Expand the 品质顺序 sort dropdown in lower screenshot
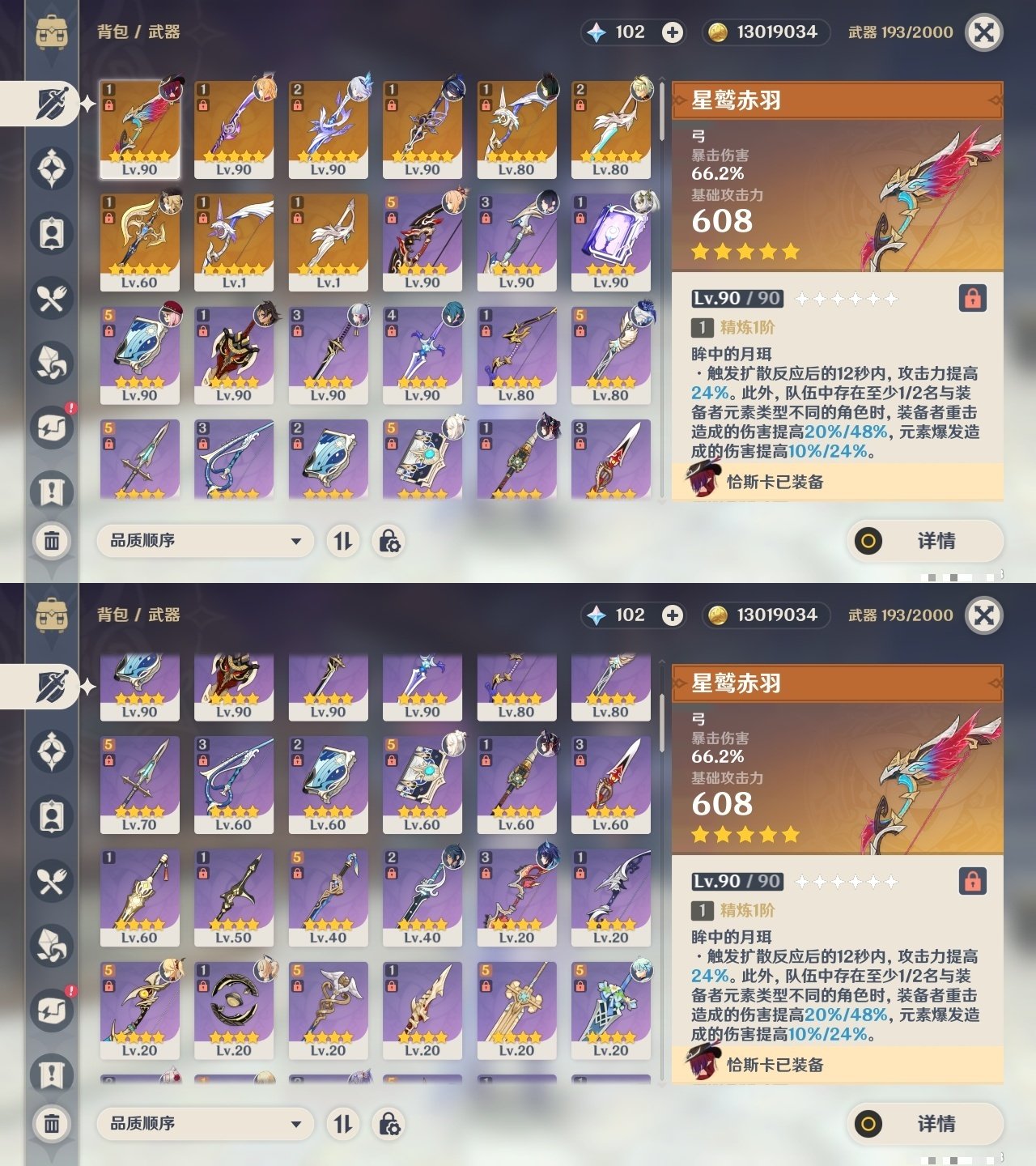The image size is (1036, 1166). 205,1124
